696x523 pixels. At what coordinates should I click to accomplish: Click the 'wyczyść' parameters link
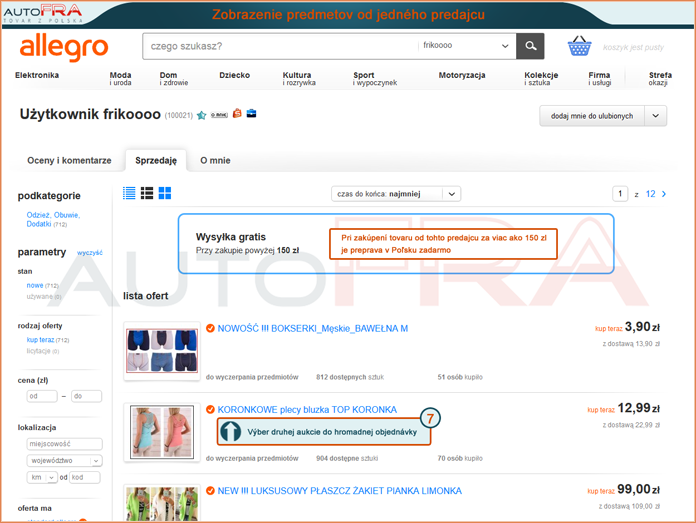[x=90, y=253]
